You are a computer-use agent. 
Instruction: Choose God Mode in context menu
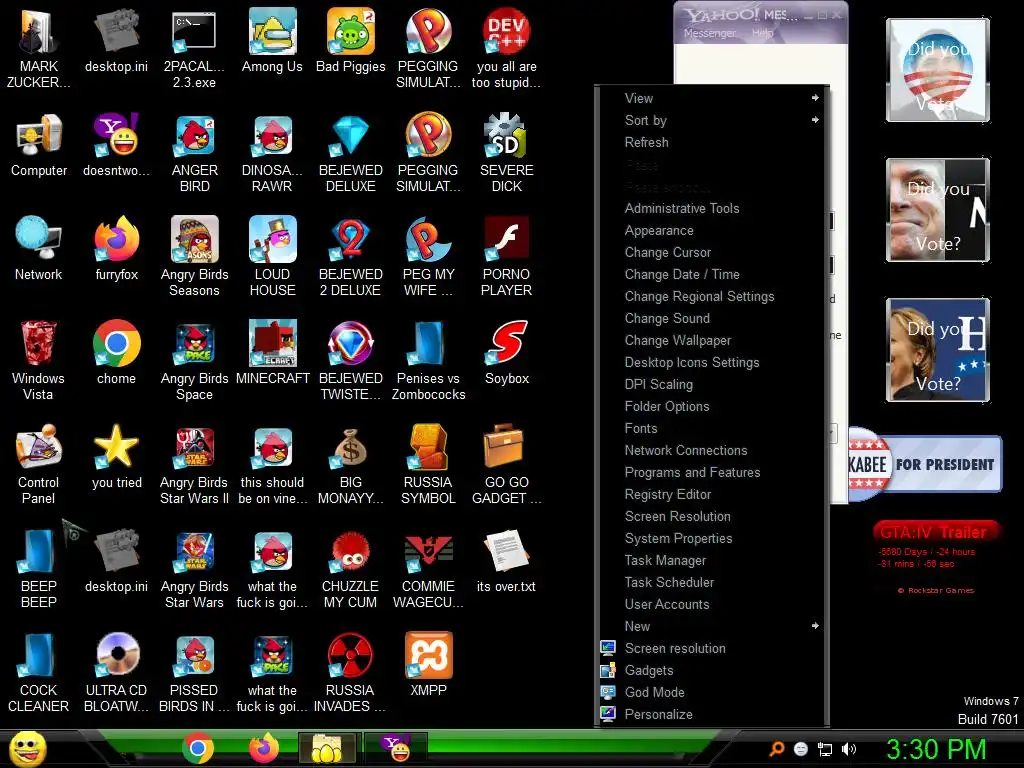click(x=712, y=692)
